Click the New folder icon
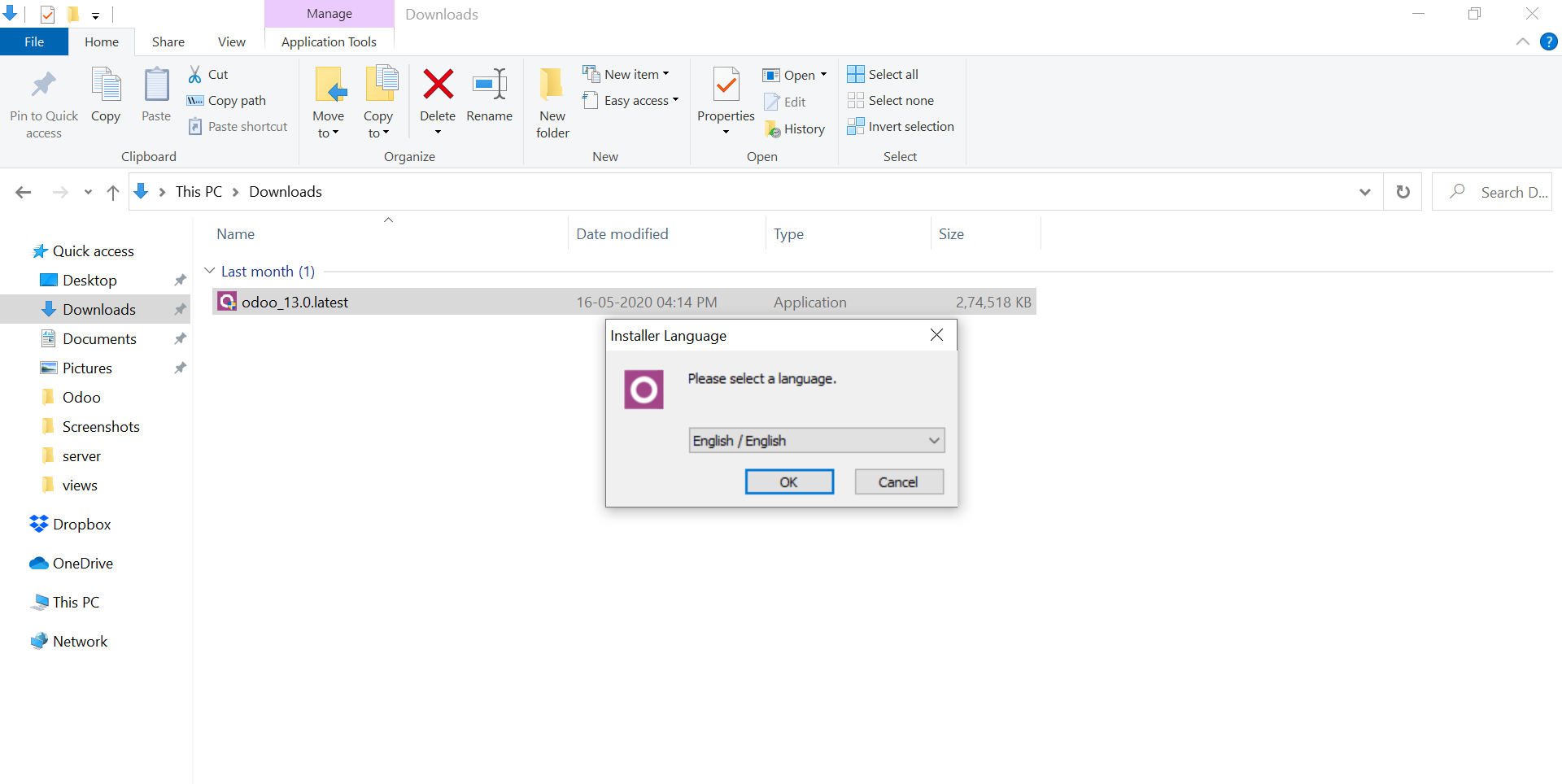Screen dimensions: 1562x784 click(x=552, y=85)
